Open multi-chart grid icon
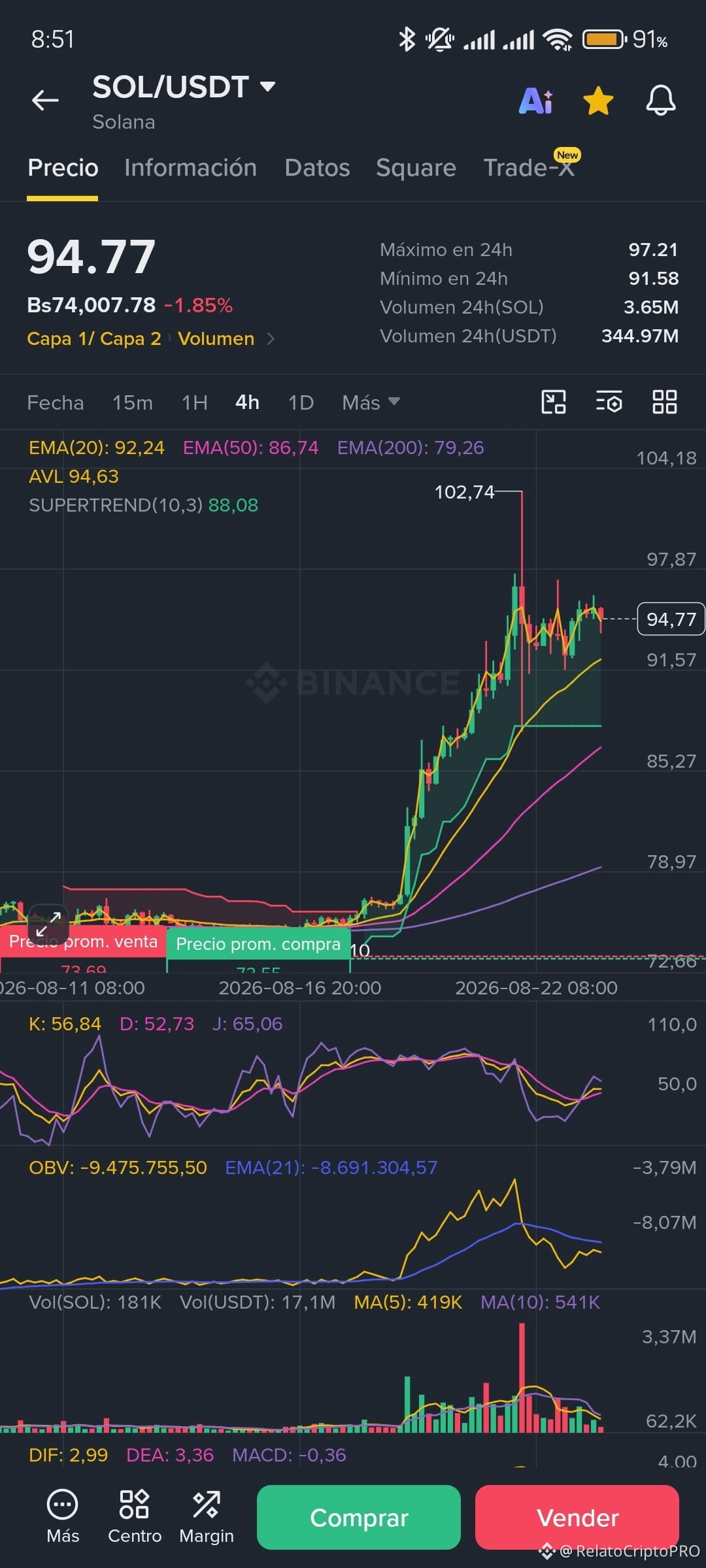The width and height of the screenshot is (706, 1568). point(664,402)
